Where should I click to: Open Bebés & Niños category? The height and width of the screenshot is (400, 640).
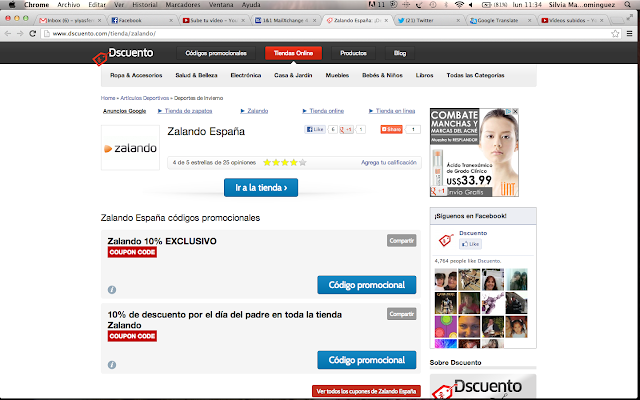382,75
